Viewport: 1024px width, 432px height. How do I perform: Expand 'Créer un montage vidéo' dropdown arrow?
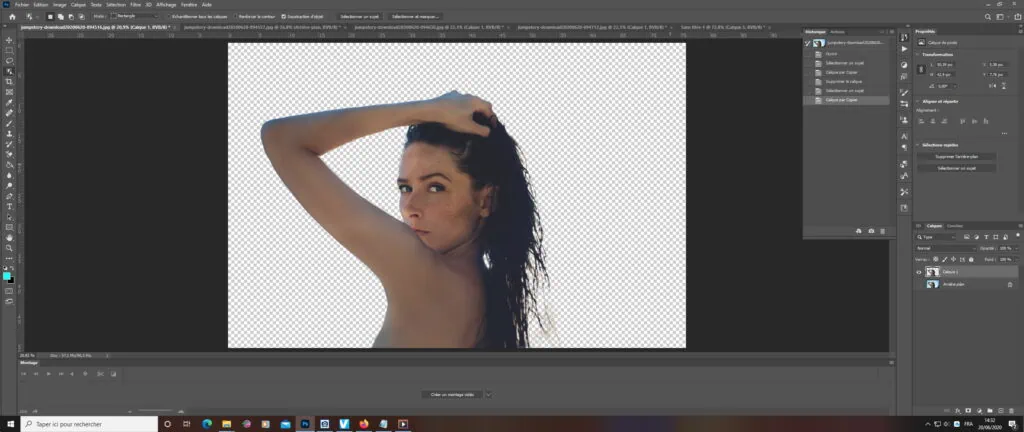point(489,395)
